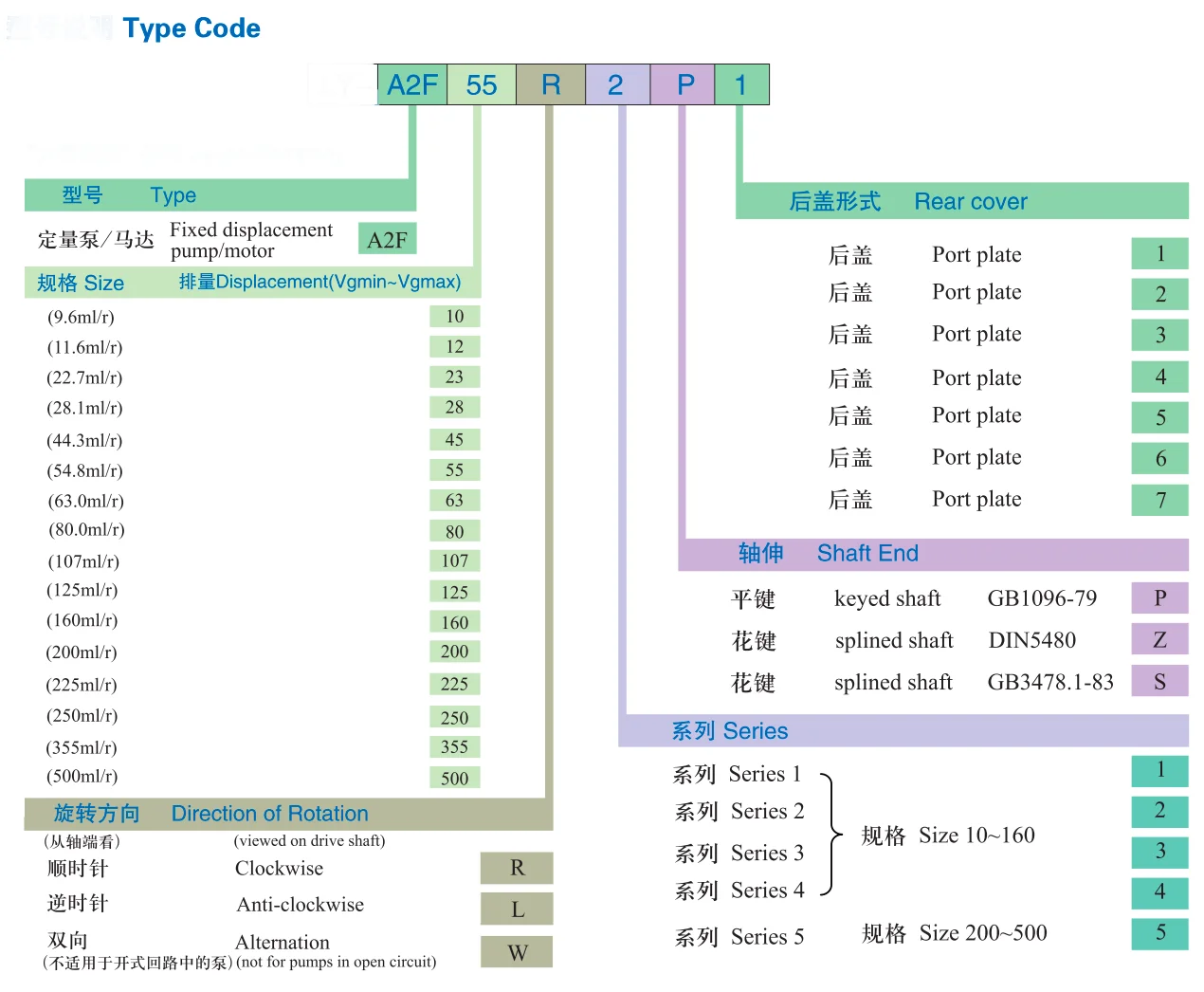The height and width of the screenshot is (992, 1204).
Task: Select the size code 107 box
Action: click(455, 561)
